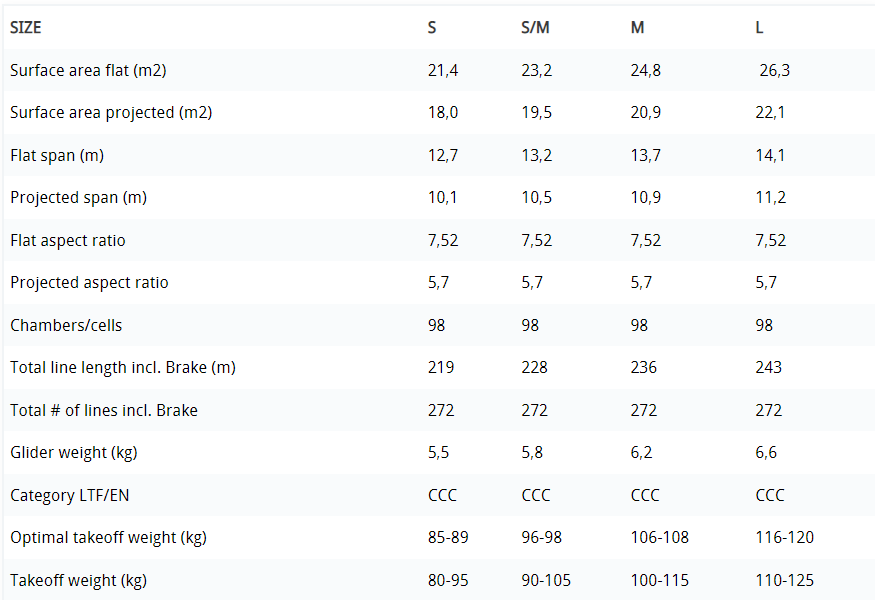Click the S/M column header
The height and width of the screenshot is (600, 875).
coord(535,28)
